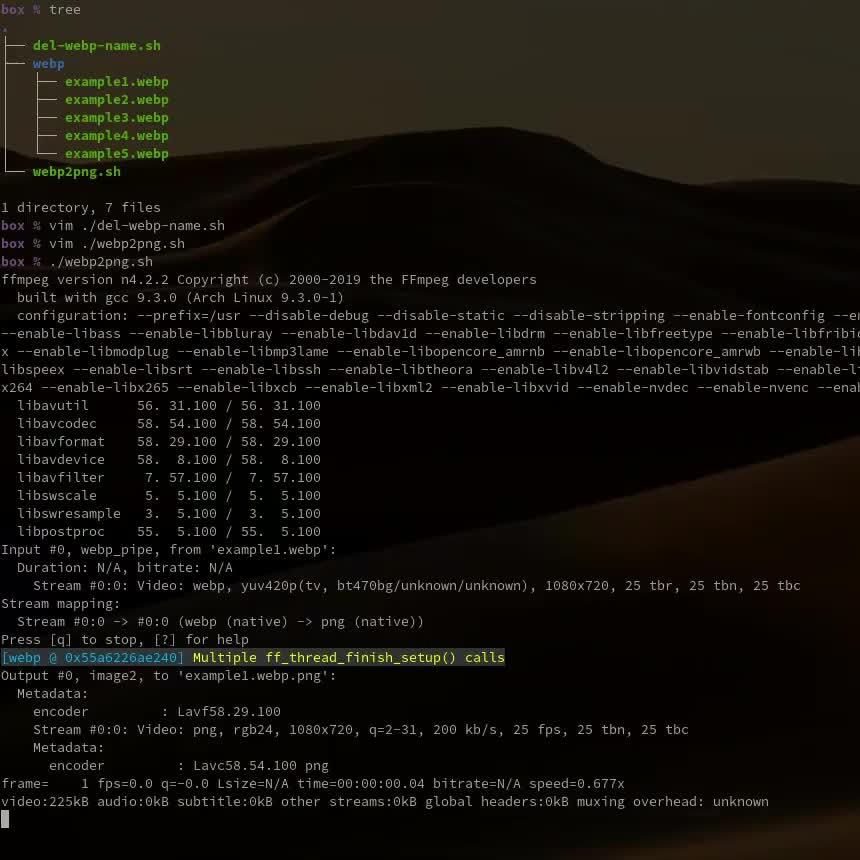Click the "Output #0, image2" line

(x=168, y=676)
